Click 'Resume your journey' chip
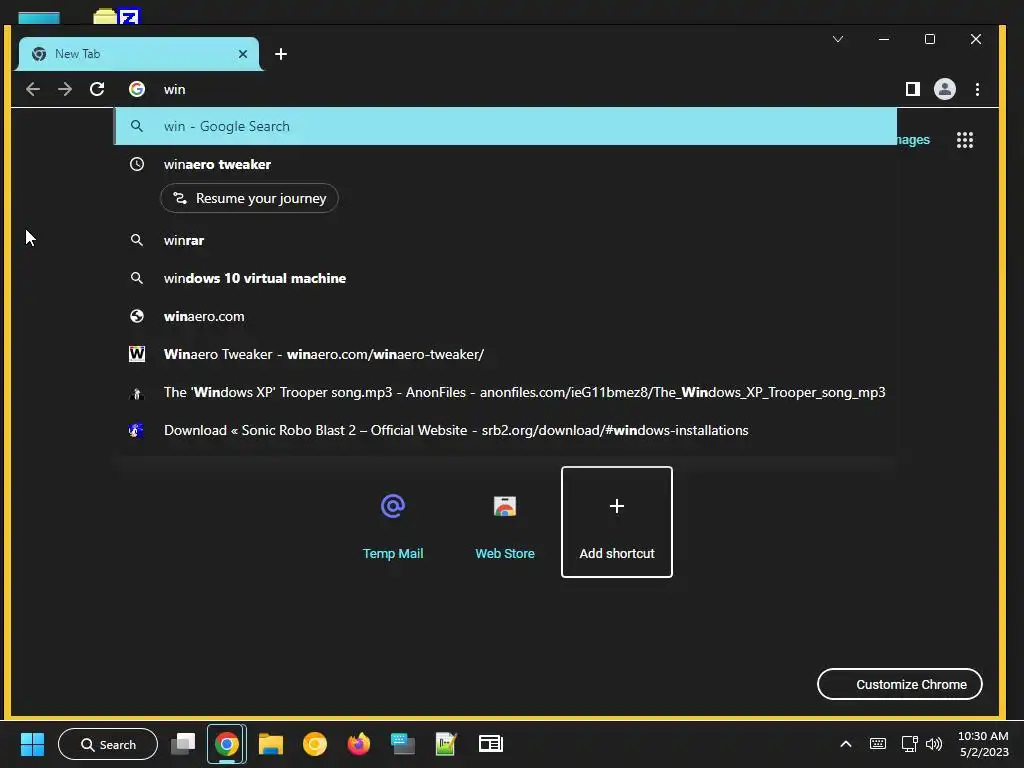This screenshot has width=1024, height=768. (249, 198)
